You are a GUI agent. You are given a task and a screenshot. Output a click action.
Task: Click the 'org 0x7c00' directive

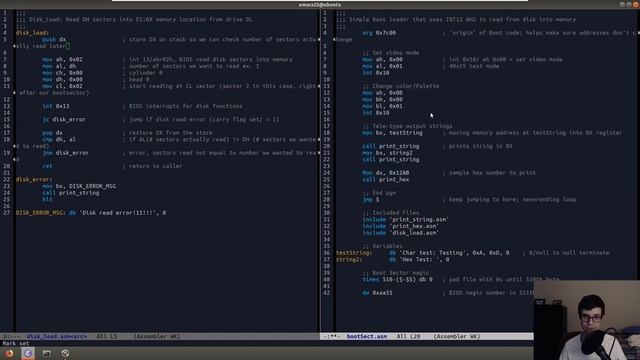(x=379, y=33)
